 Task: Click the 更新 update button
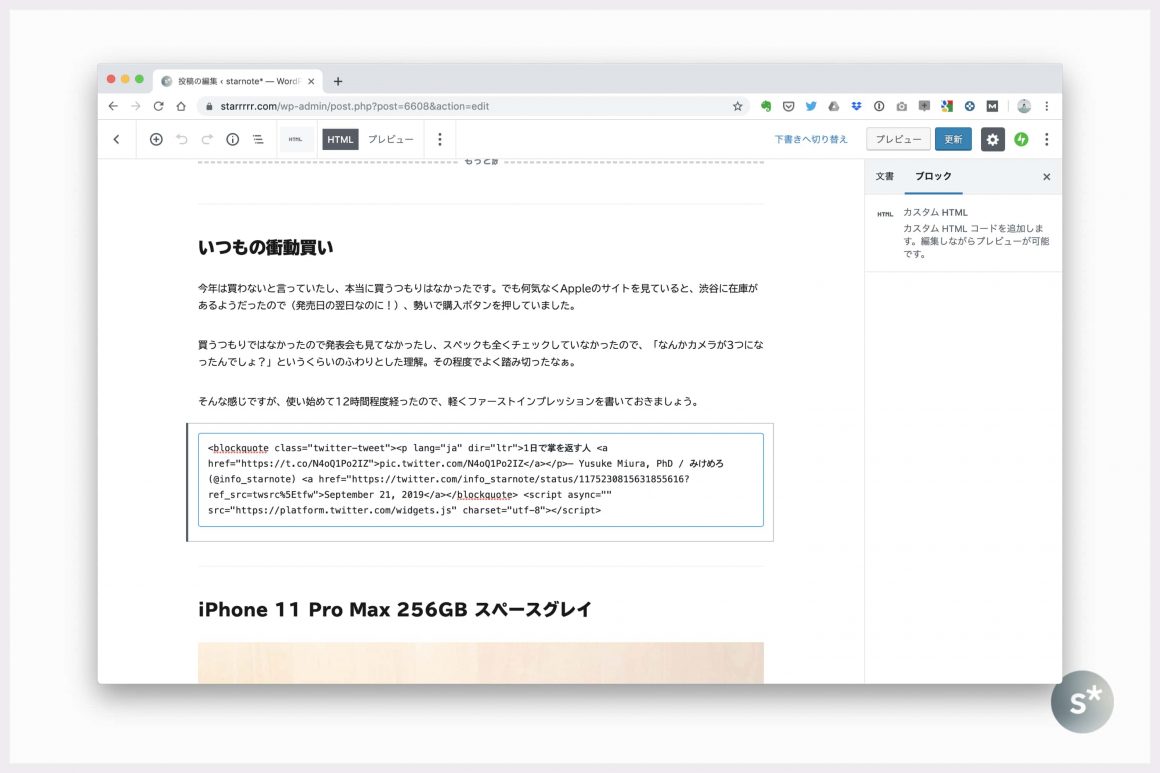pos(953,140)
